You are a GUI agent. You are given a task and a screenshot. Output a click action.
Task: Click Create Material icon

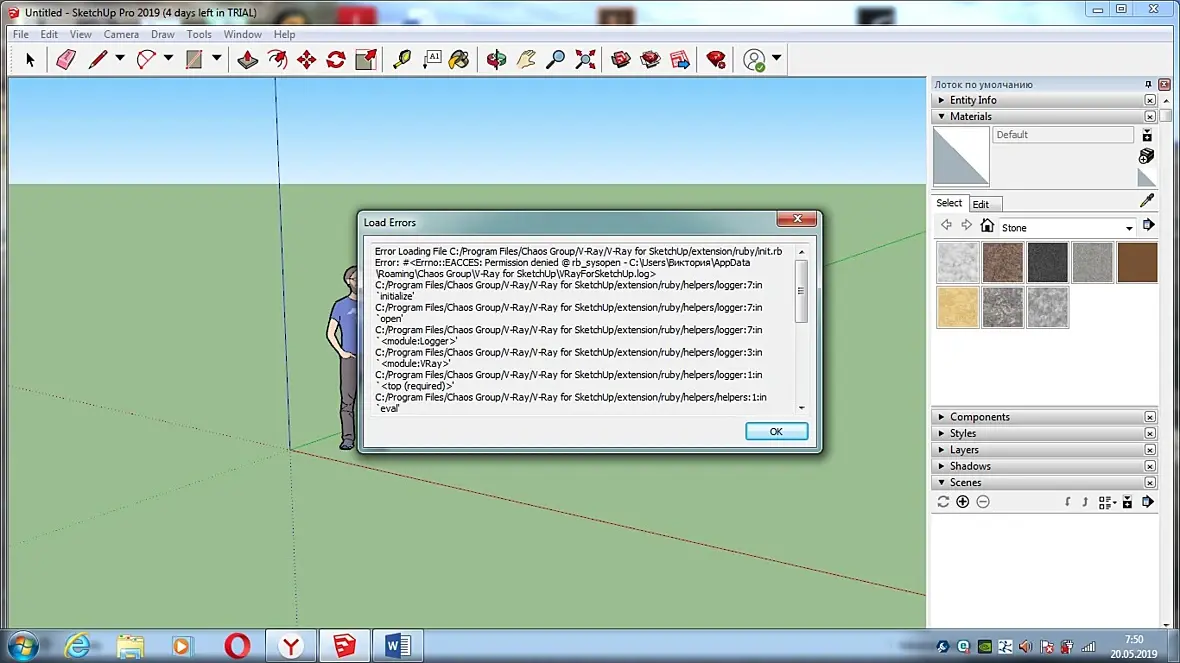tap(1146, 155)
